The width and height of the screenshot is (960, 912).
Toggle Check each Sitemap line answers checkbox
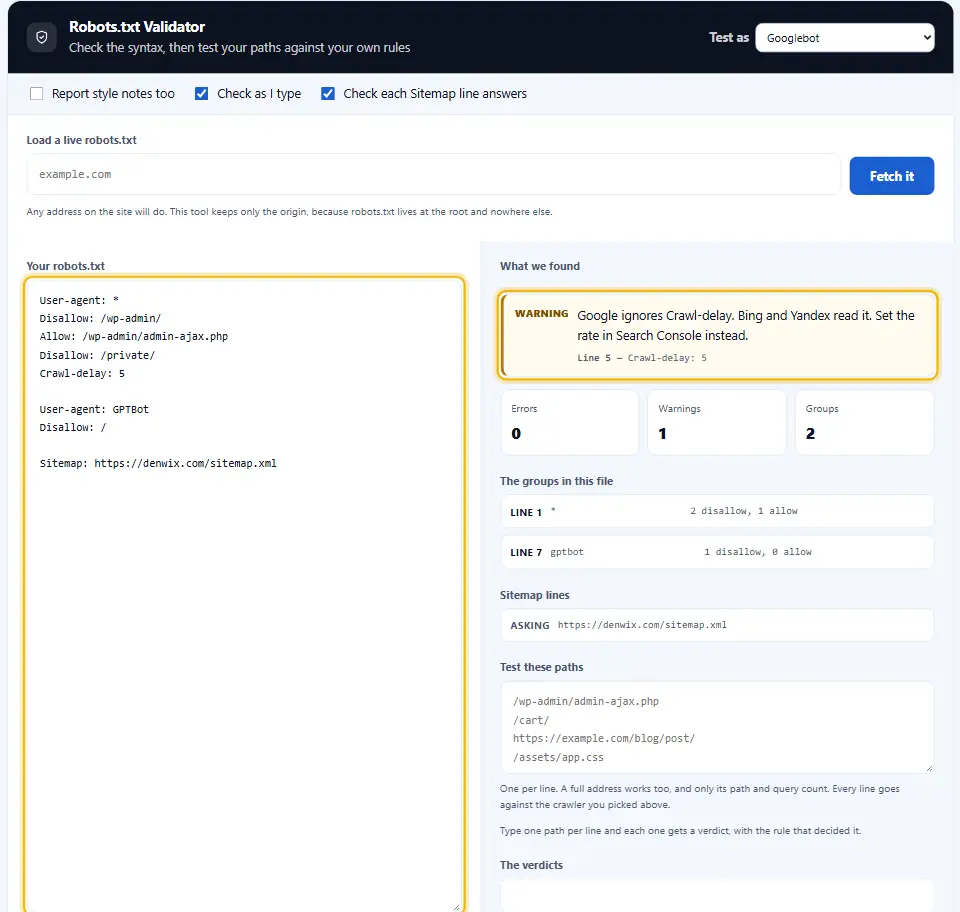(x=328, y=94)
